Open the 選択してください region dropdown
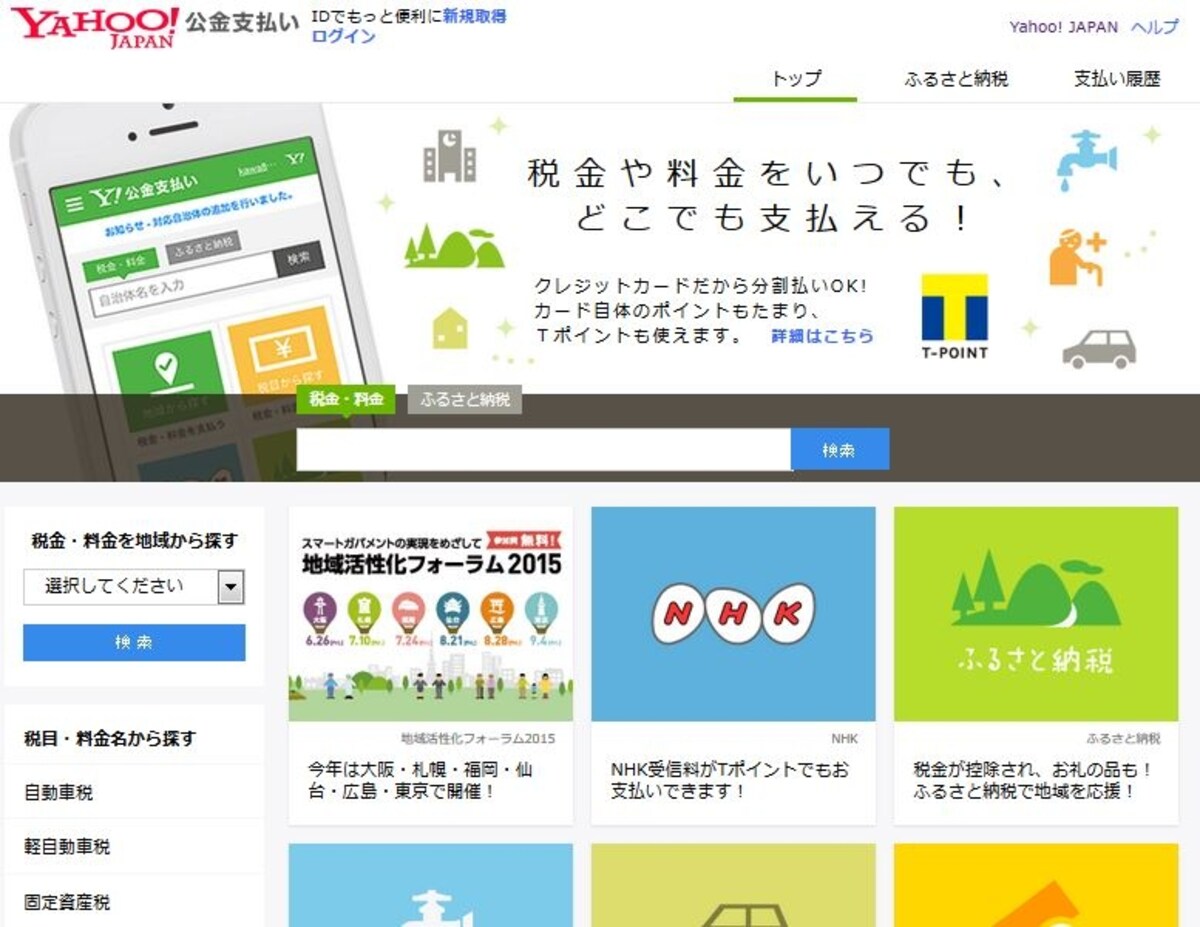 (133, 587)
